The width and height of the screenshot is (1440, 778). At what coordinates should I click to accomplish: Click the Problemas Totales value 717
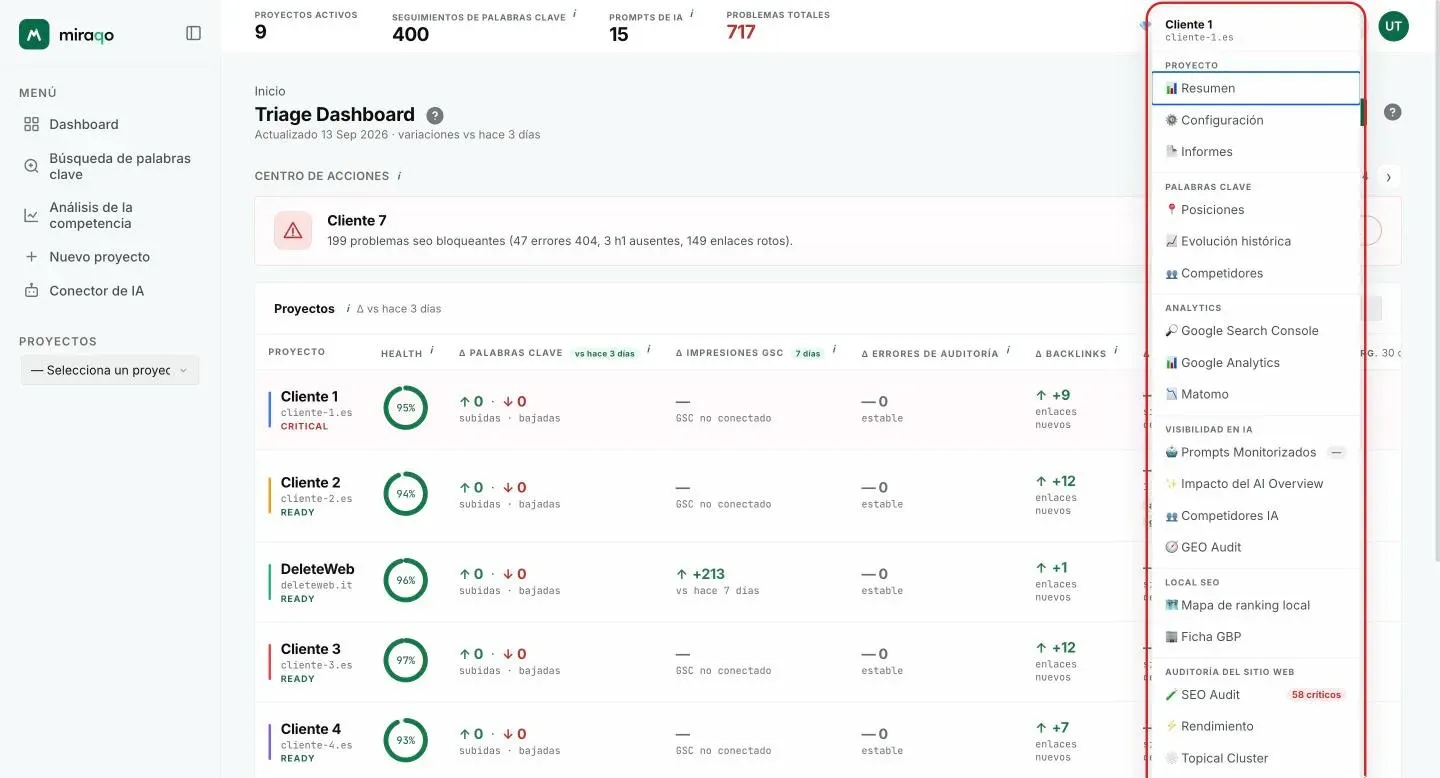tap(741, 32)
